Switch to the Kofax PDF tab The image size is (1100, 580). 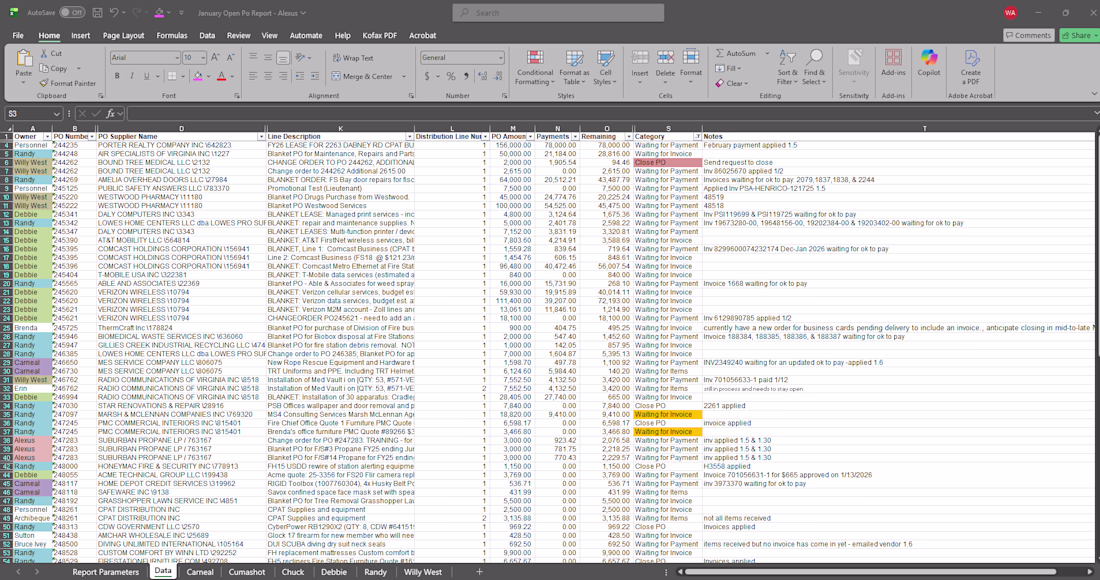pyautogui.click(x=380, y=35)
